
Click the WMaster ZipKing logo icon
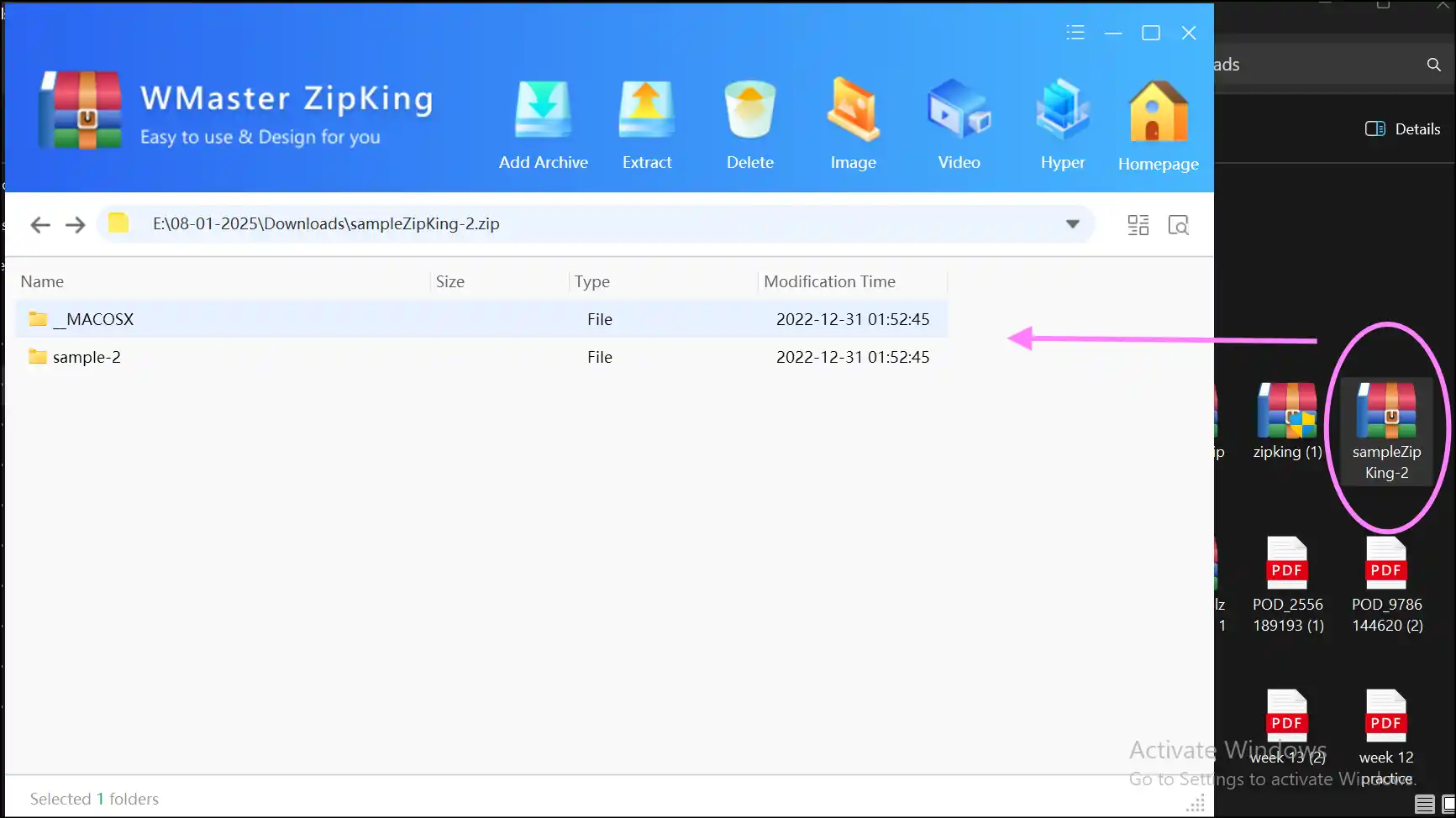pyautogui.click(x=81, y=110)
